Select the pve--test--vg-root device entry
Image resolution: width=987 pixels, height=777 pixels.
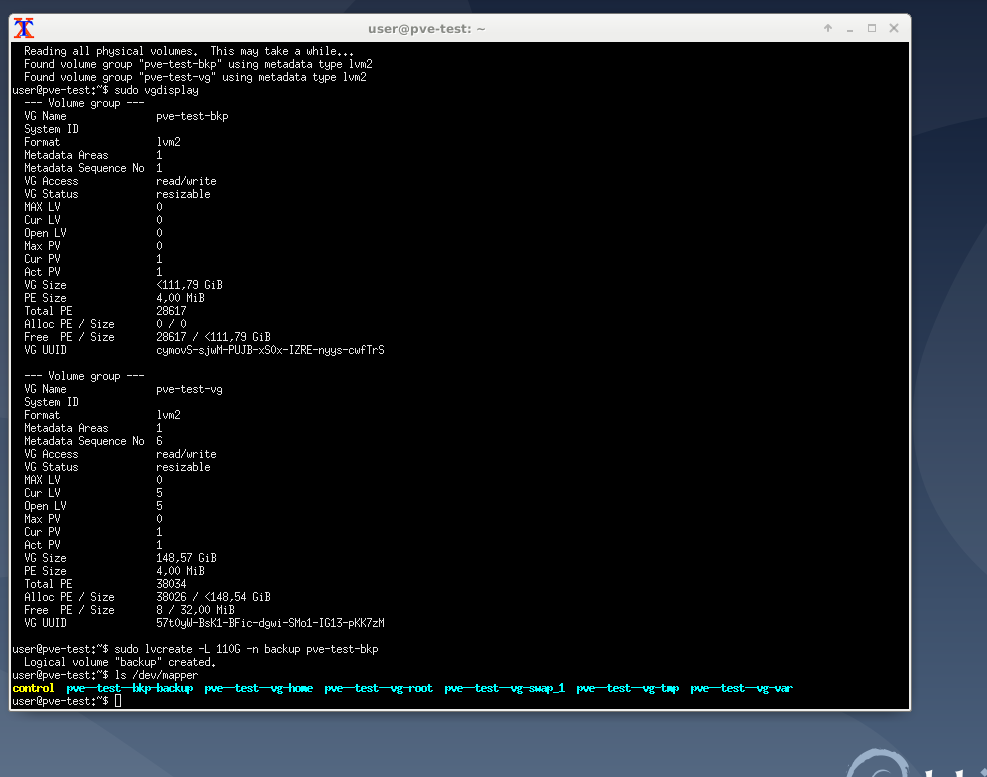click(x=378, y=688)
